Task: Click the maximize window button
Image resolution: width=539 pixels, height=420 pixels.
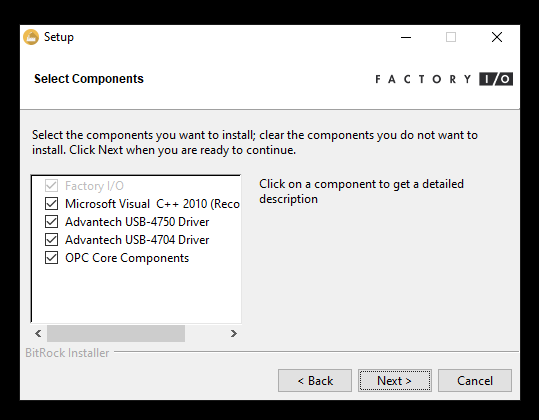Action: pos(451,37)
